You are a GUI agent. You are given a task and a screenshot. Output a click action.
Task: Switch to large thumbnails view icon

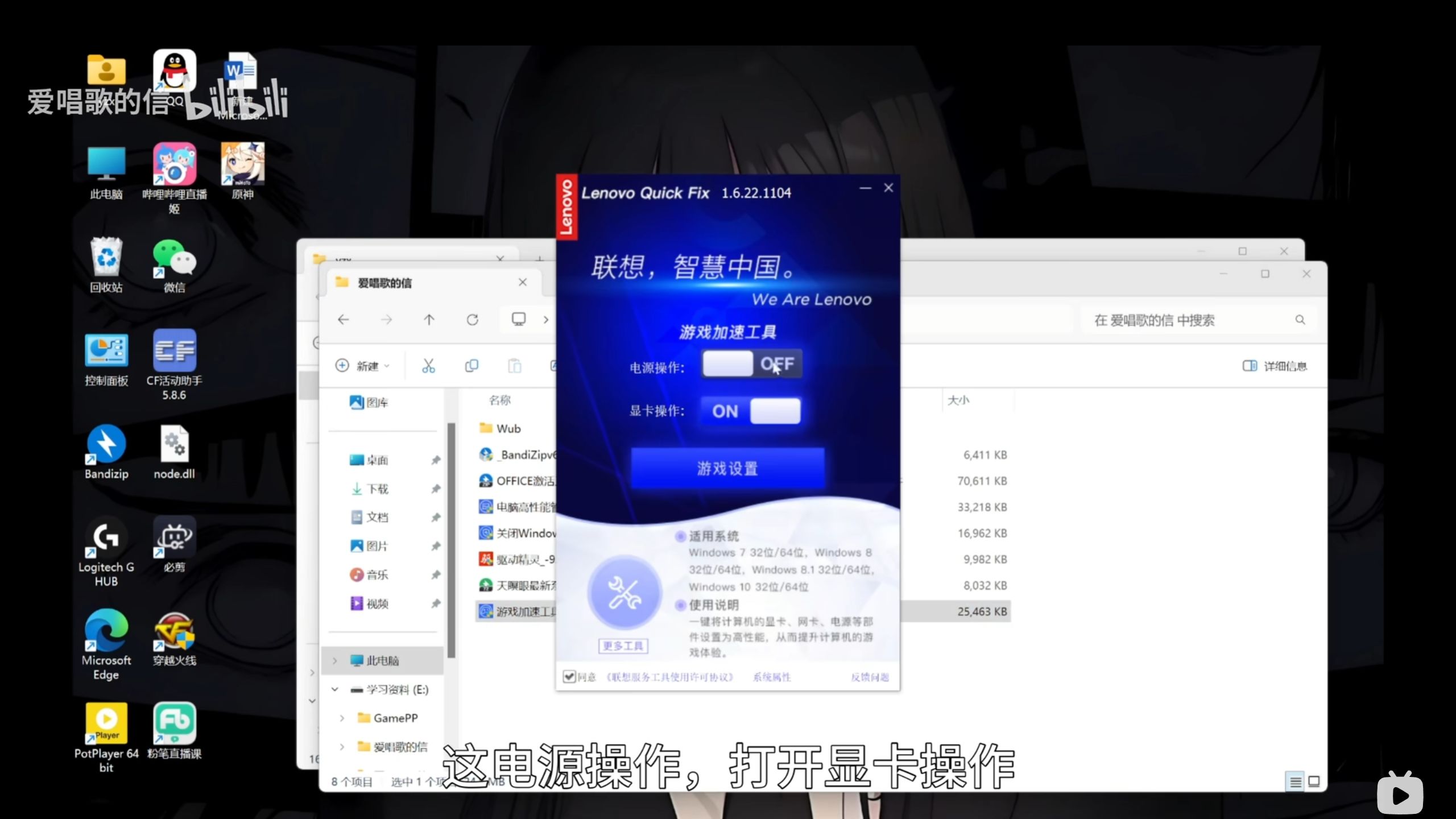click(x=1314, y=782)
